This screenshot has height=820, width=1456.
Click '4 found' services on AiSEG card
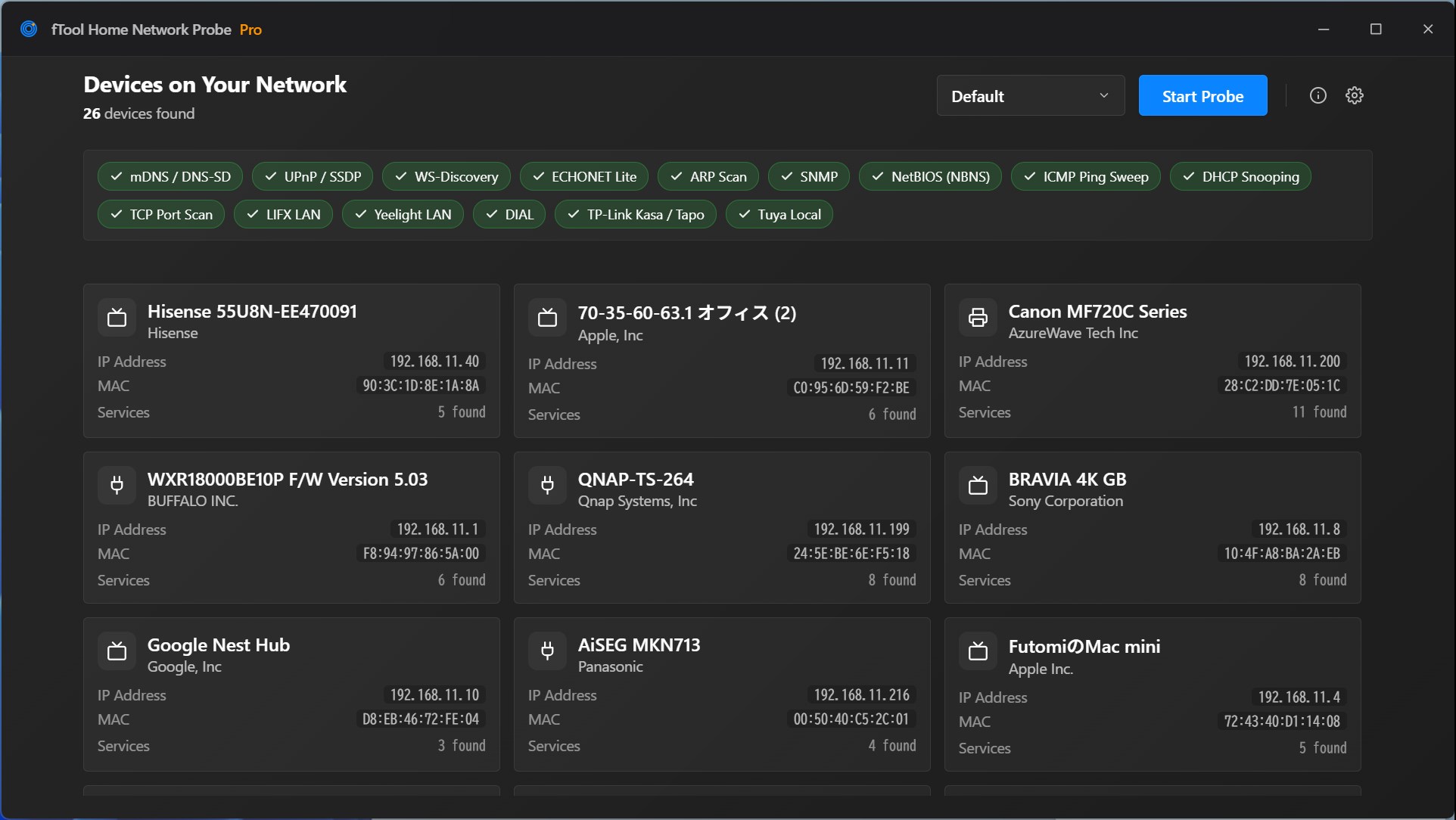tap(892, 745)
